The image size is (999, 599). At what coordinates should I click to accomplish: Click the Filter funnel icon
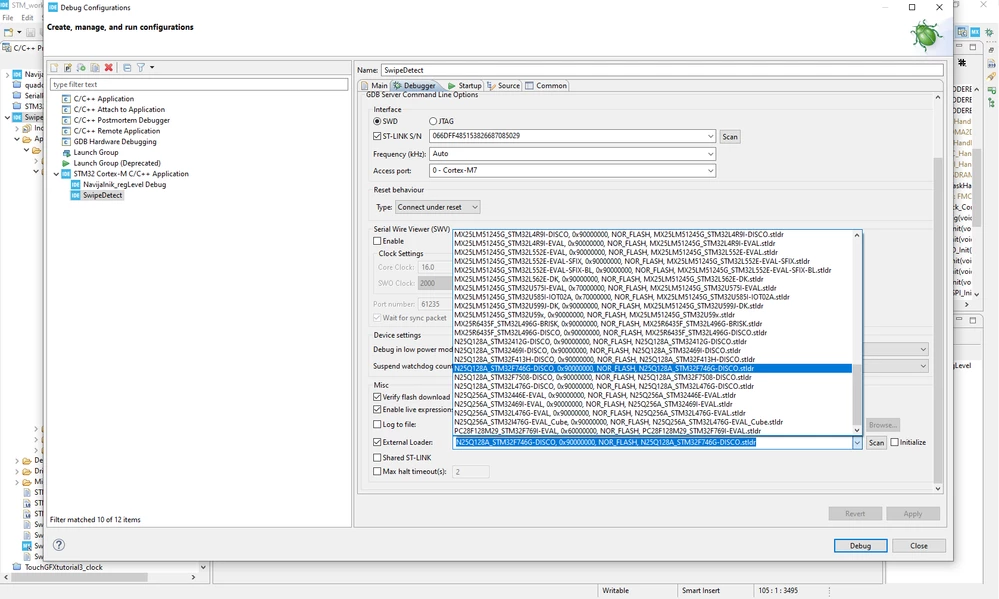pyautogui.click(x=141, y=68)
